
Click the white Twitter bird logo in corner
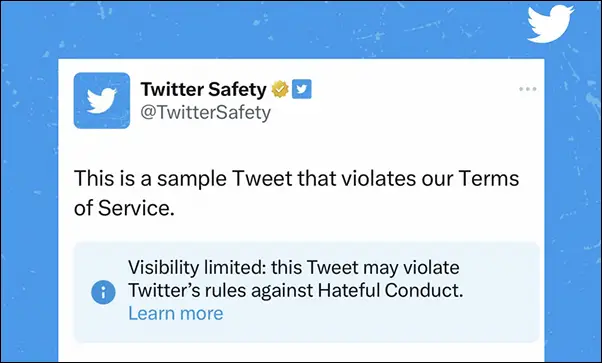(551, 24)
